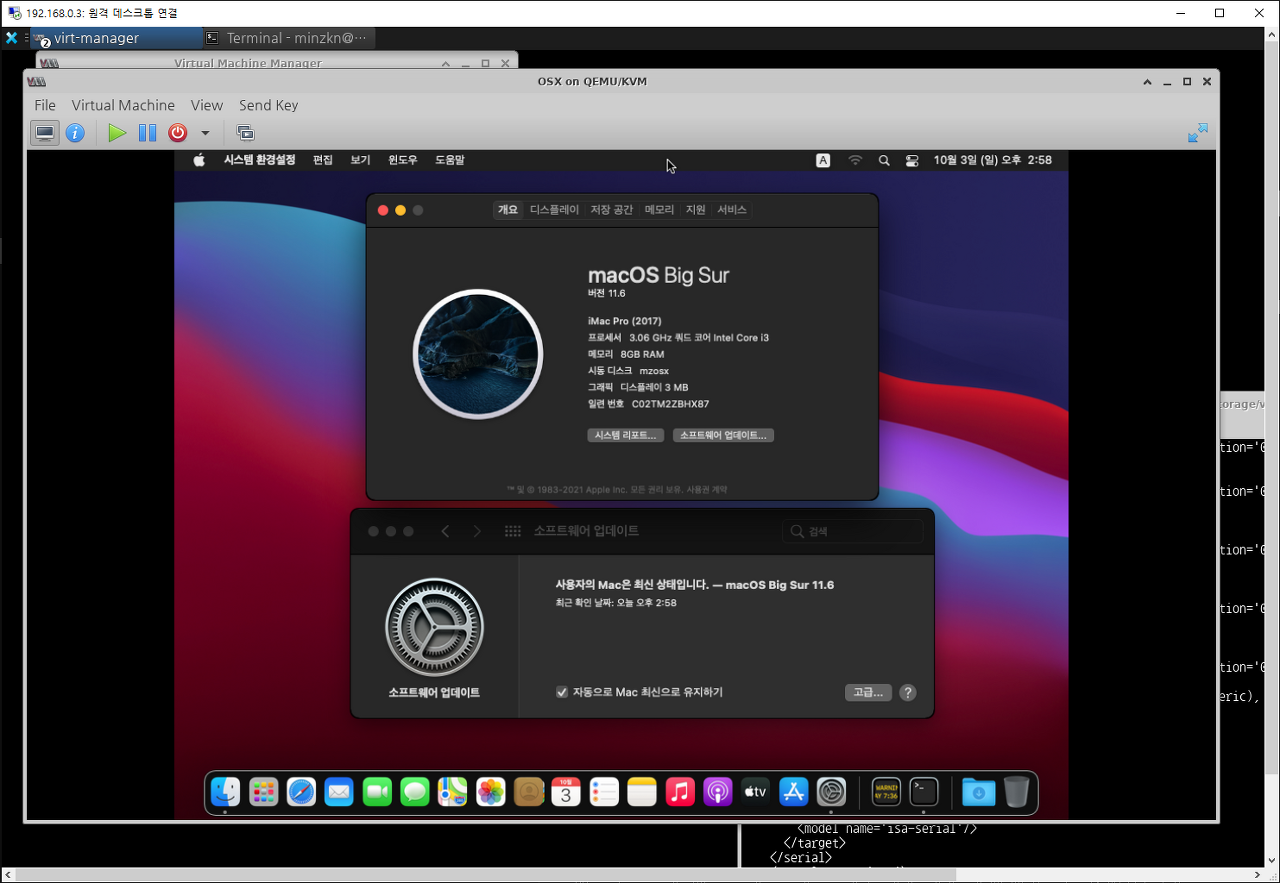Switch to the 디스플레이 tab
The width and height of the screenshot is (1280, 883).
[x=554, y=210]
